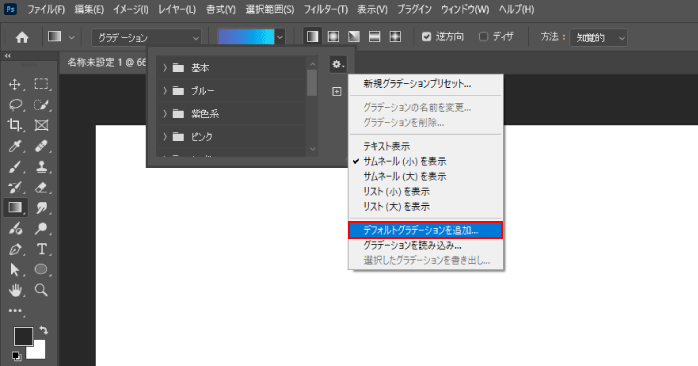698x366 pixels.
Task: Select the Horizontal Type tool
Action: (x=41, y=249)
